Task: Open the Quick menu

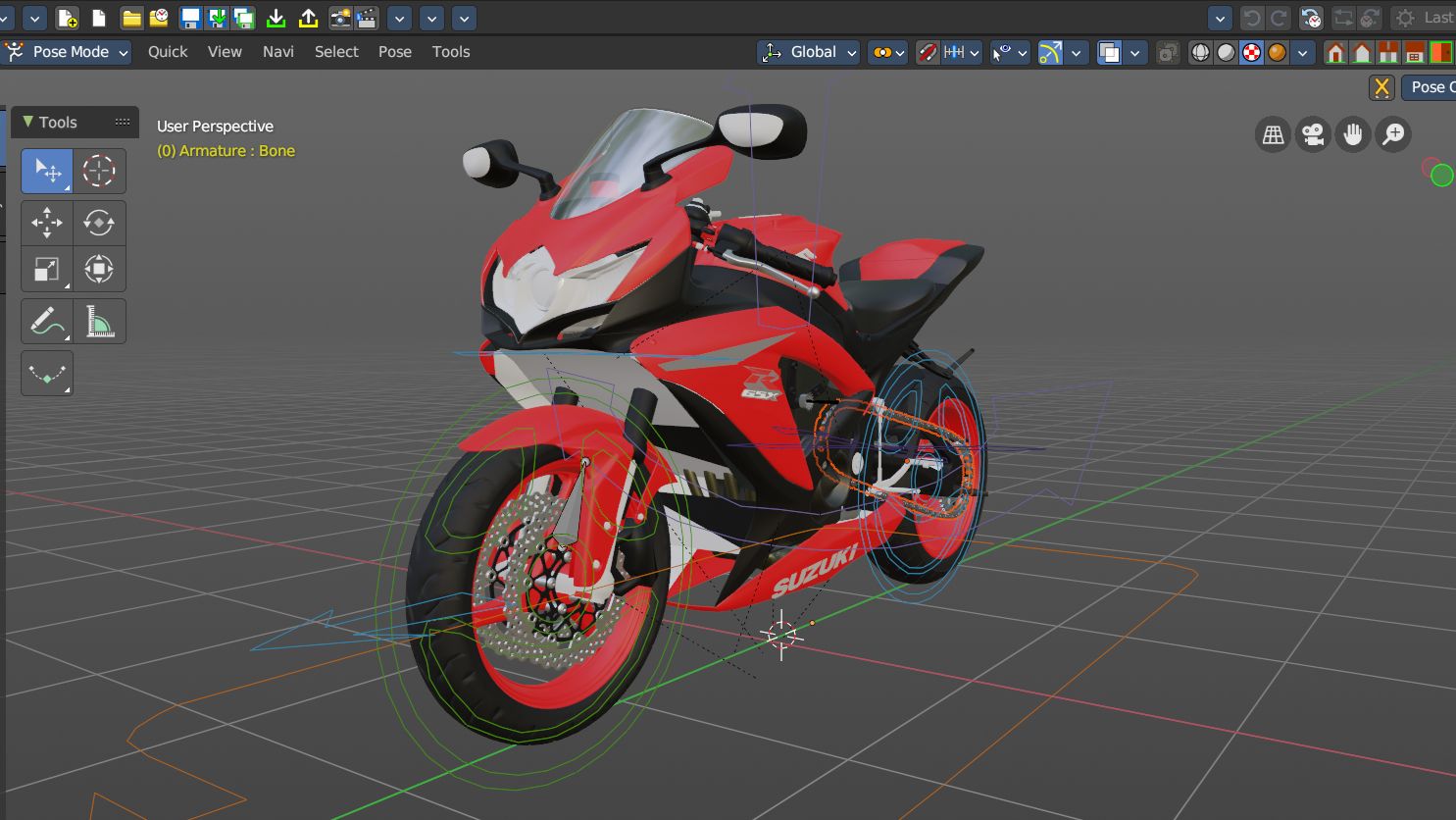Action: click(x=168, y=52)
